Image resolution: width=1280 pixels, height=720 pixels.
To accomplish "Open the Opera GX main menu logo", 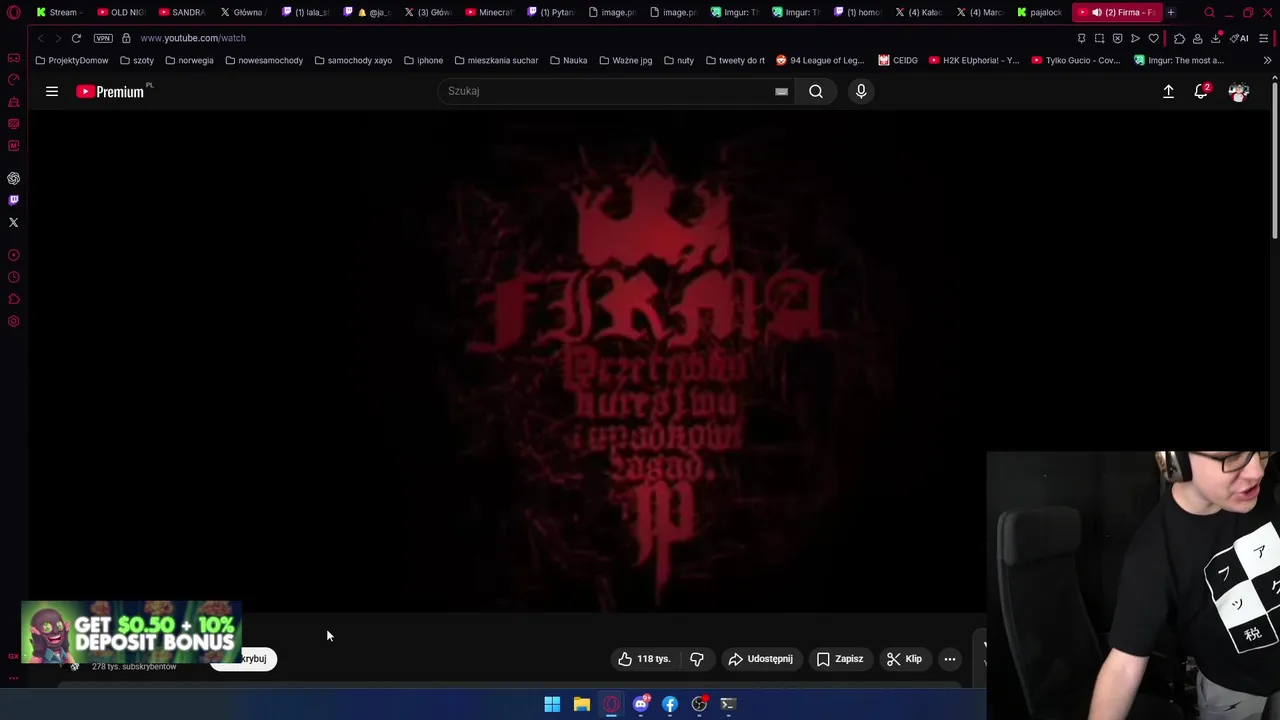I will tap(14, 13).
